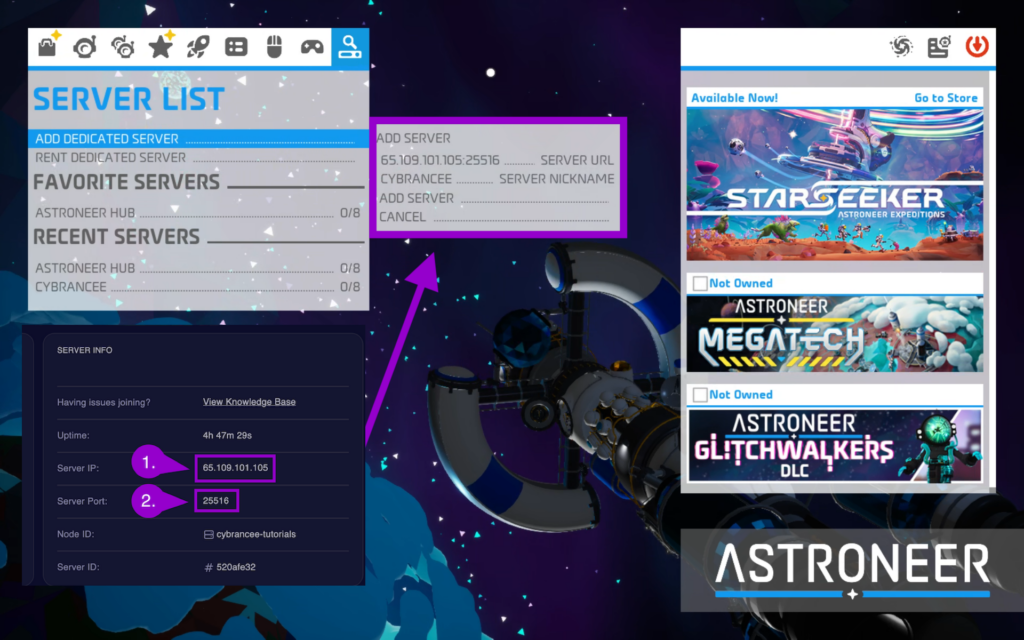Click the Favorite Servers heading
Image resolution: width=1024 pixels, height=640 pixels.
127,182
